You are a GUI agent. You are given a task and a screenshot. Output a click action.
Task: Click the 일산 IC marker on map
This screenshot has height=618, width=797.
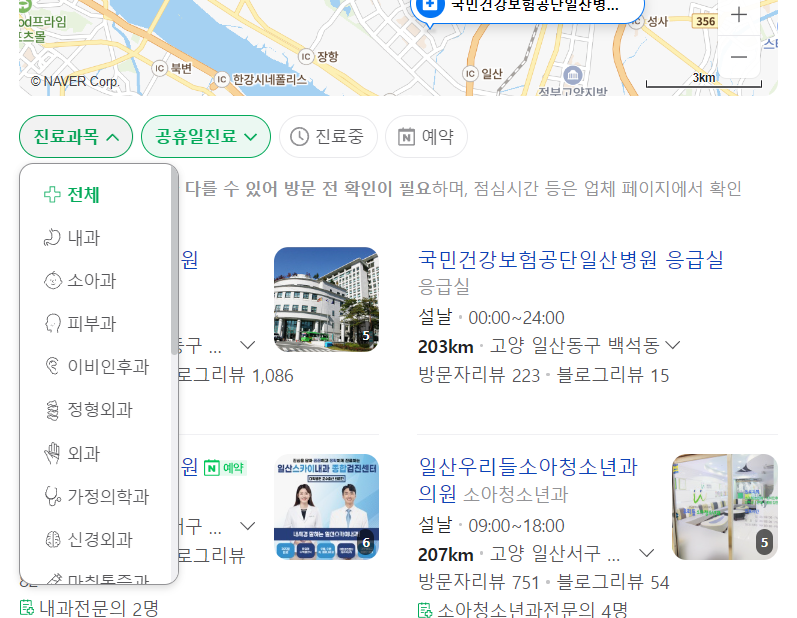[x=470, y=73]
